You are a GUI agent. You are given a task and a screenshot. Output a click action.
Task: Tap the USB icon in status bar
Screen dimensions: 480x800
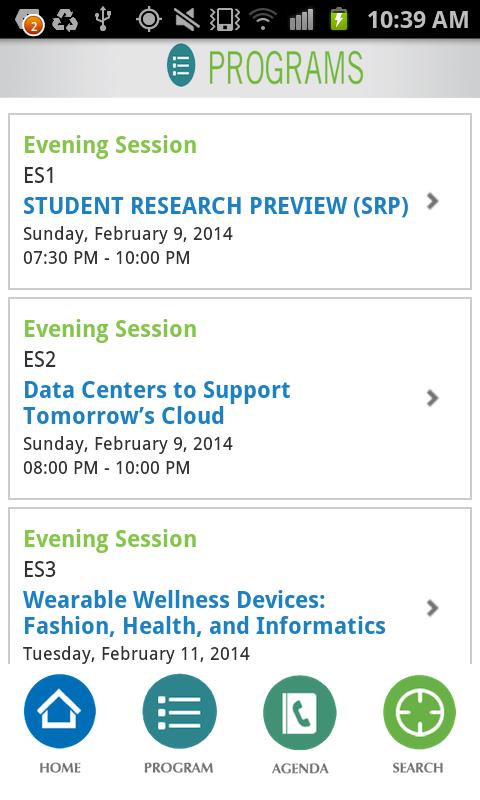tap(103, 19)
